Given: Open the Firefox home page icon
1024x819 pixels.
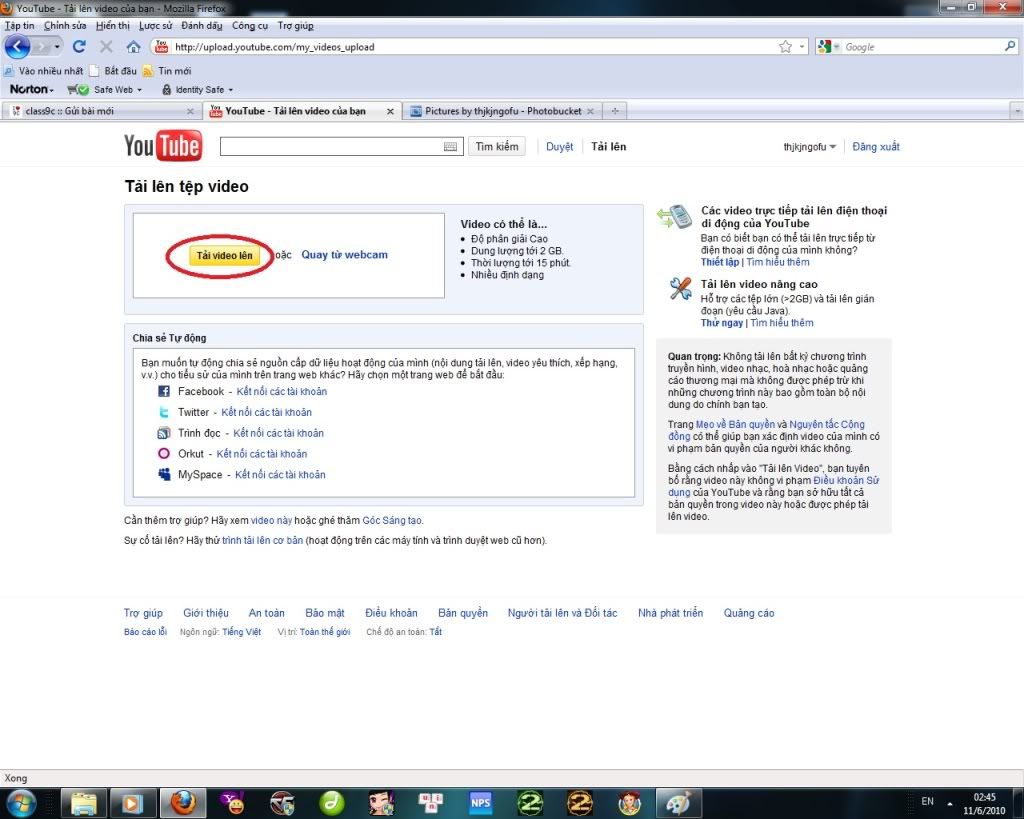Looking at the screenshot, I should [133, 46].
